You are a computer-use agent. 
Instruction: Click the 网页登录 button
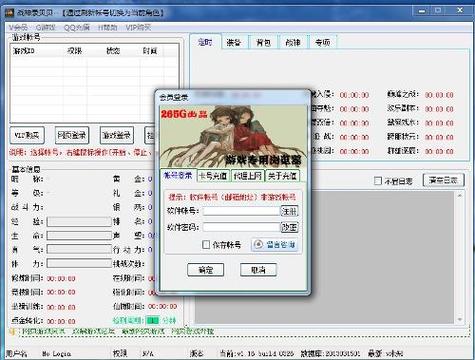pos(72,135)
